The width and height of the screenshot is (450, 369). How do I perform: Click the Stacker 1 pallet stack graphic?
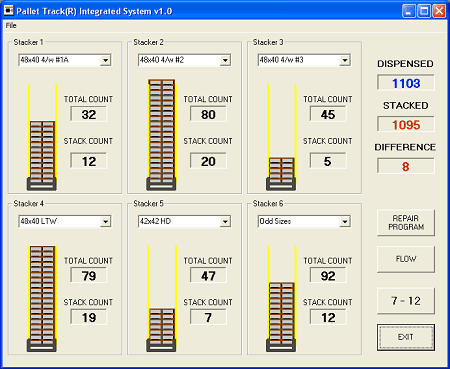(x=42, y=152)
